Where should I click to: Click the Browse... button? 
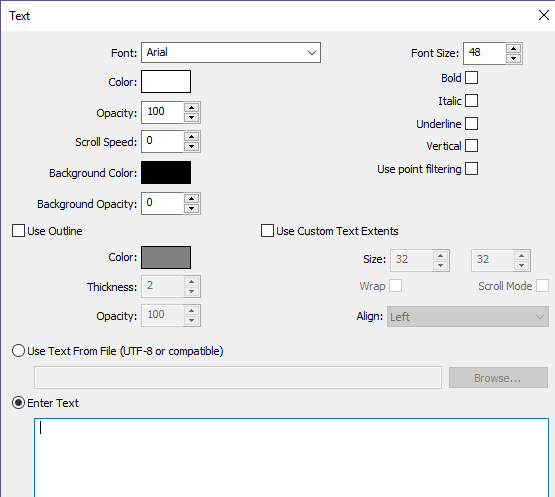498,378
